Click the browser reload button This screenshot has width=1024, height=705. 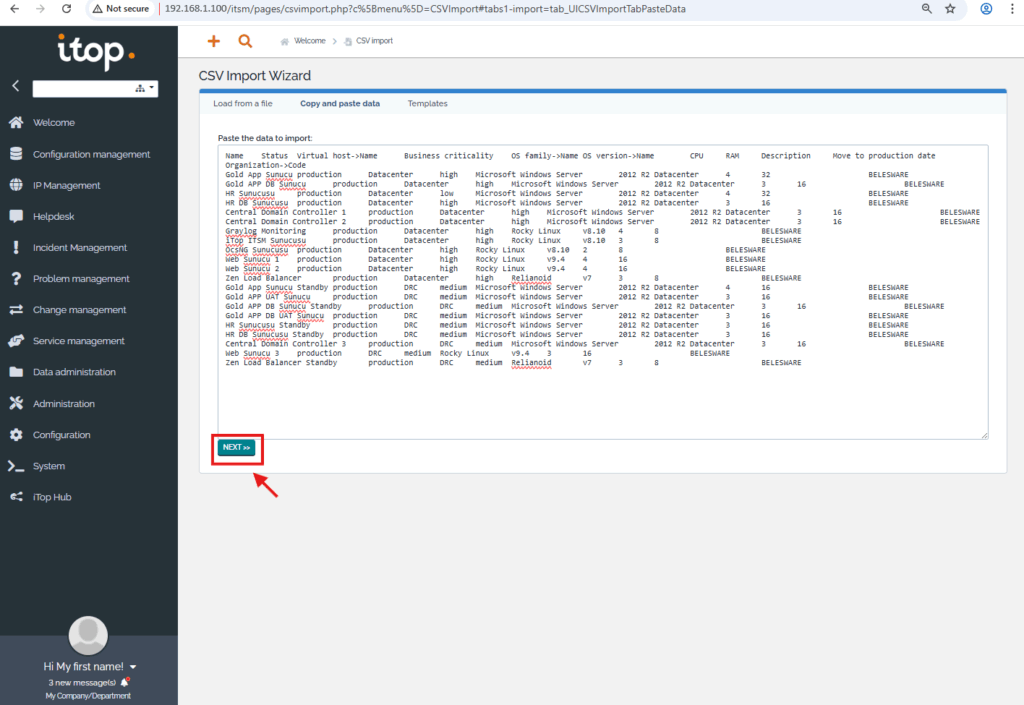(66, 9)
